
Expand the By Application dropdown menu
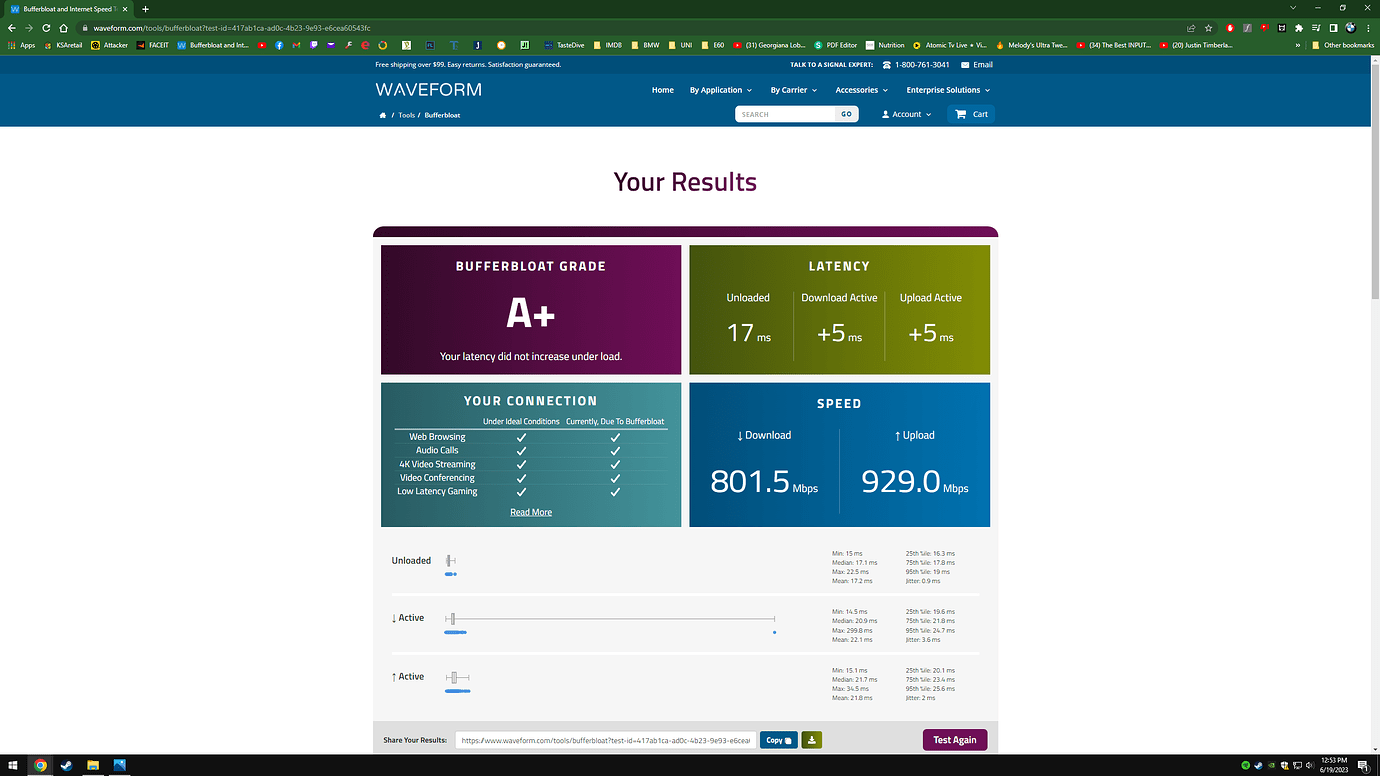[x=720, y=90]
